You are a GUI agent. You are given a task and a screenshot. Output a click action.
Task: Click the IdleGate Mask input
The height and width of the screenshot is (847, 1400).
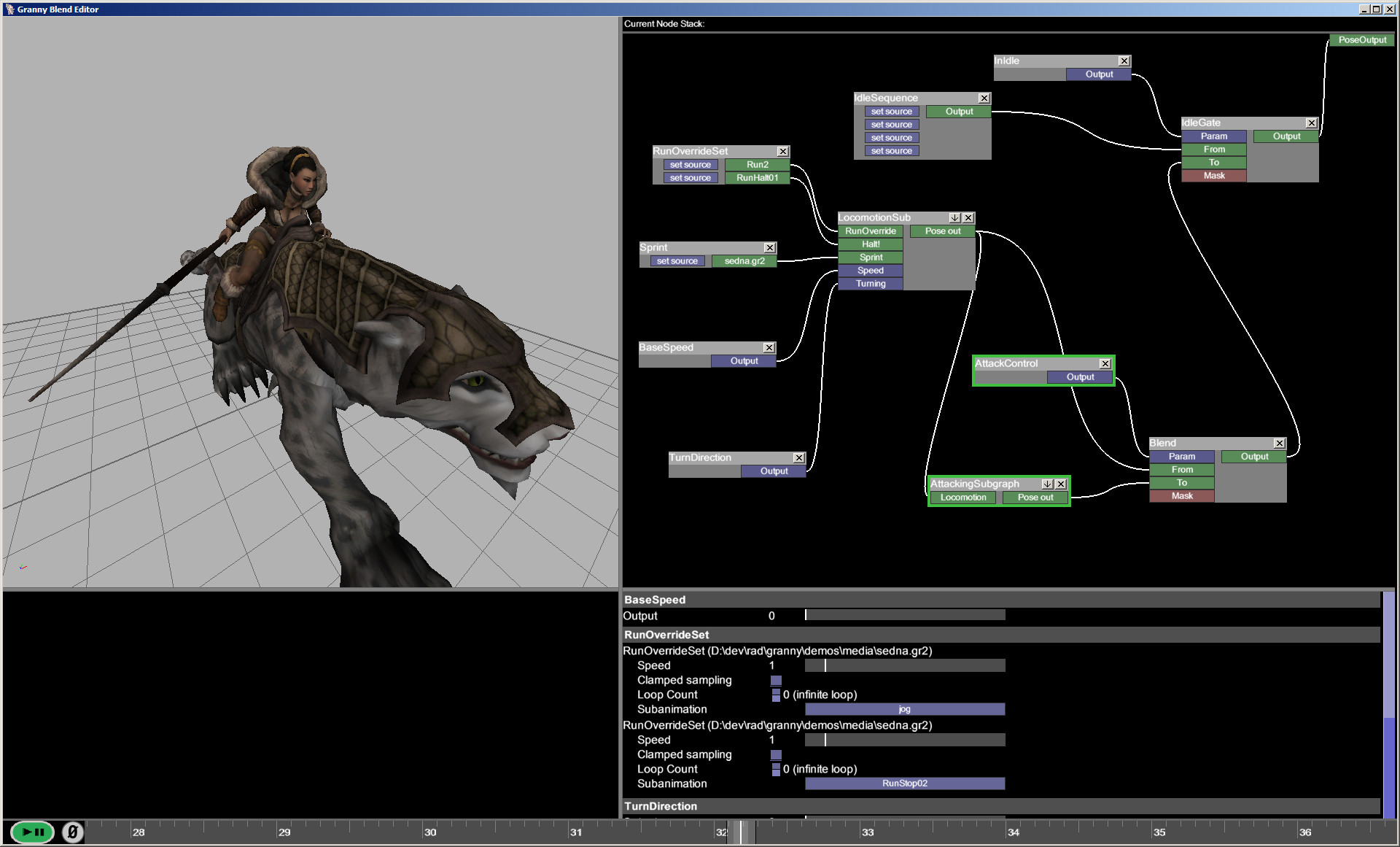pyautogui.click(x=1214, y=176)
